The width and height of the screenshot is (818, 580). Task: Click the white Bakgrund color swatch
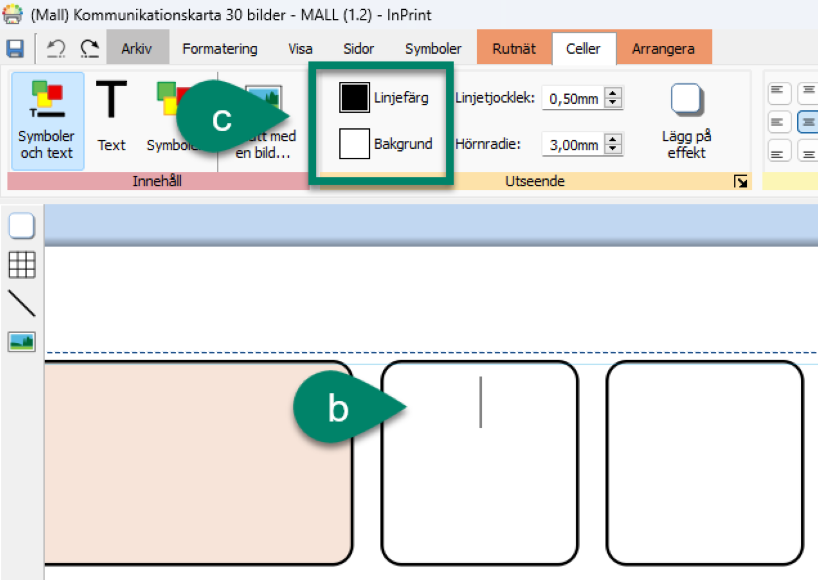(354, 144)
